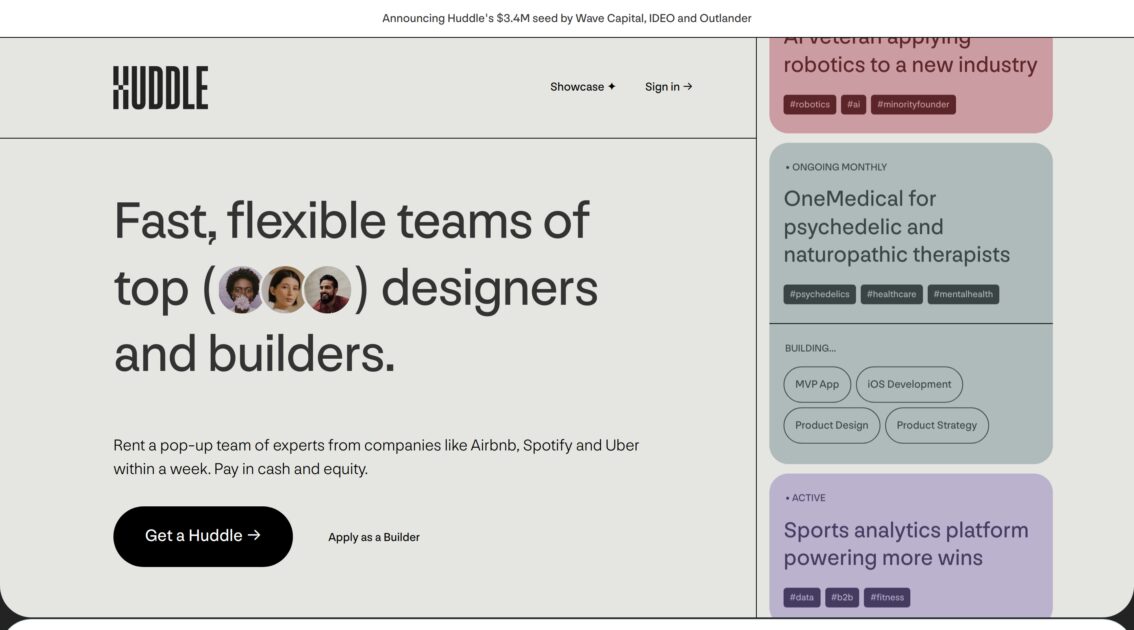Select the #robotics hashtag
1134x630 pixels.
pos(811,104)
